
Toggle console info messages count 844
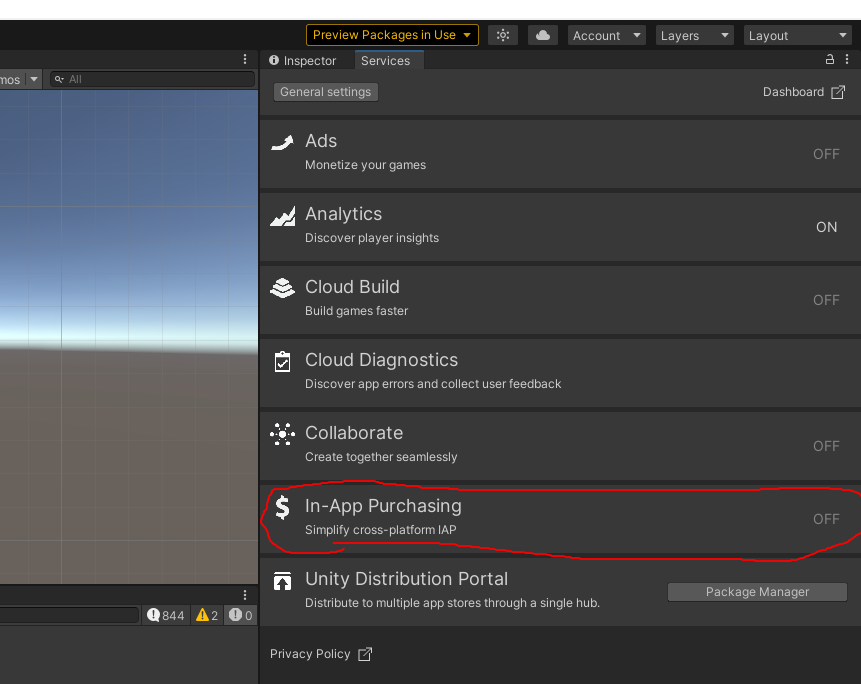(165, 615)
